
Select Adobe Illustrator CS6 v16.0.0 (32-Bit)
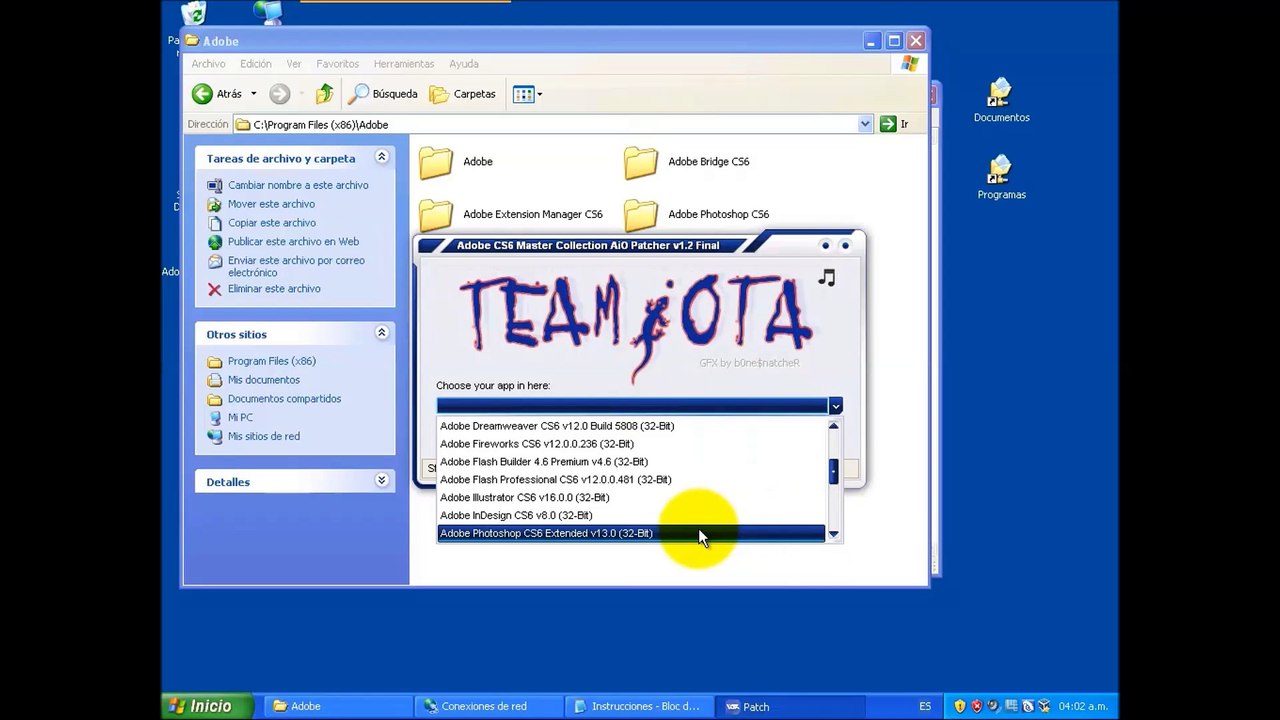click(x=632, y=498)
